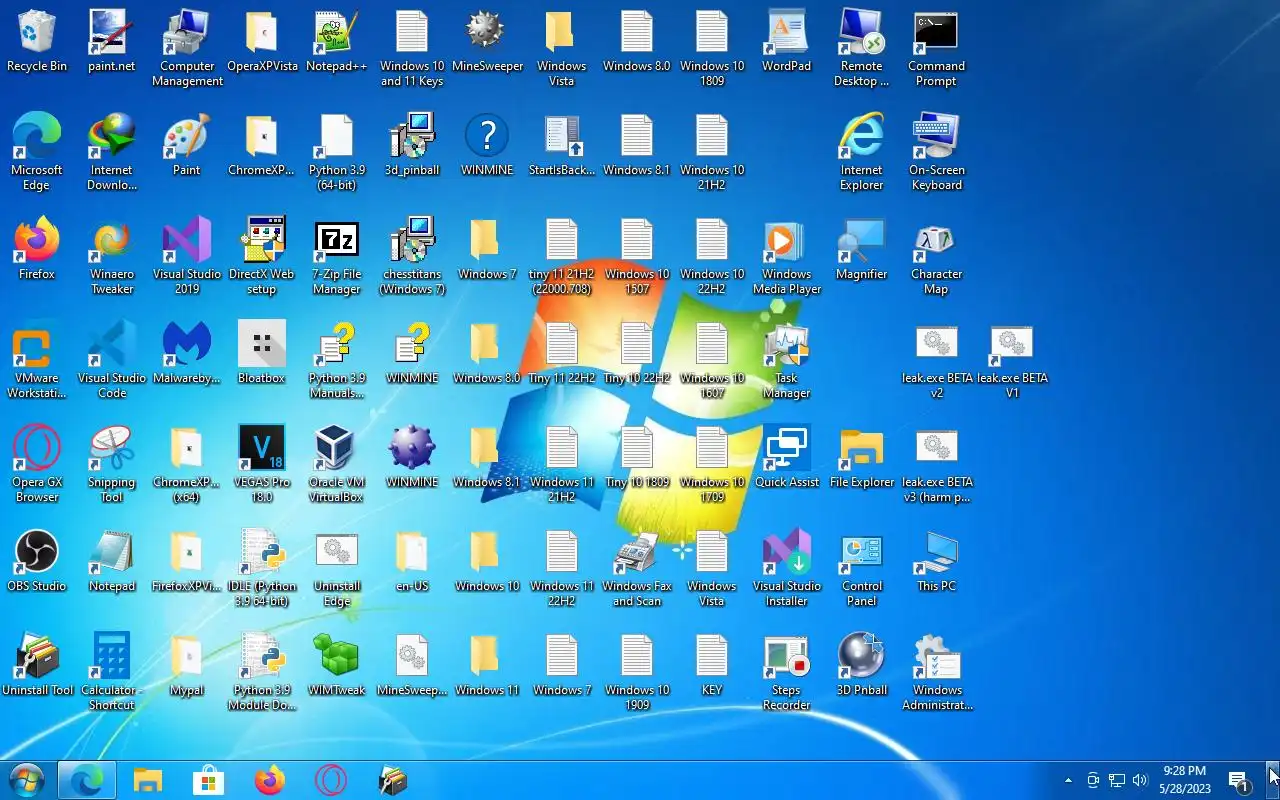The image size is (1280, 800).
Task: Open the Visual Studio Installer shortcut
Action: point(787,569)
